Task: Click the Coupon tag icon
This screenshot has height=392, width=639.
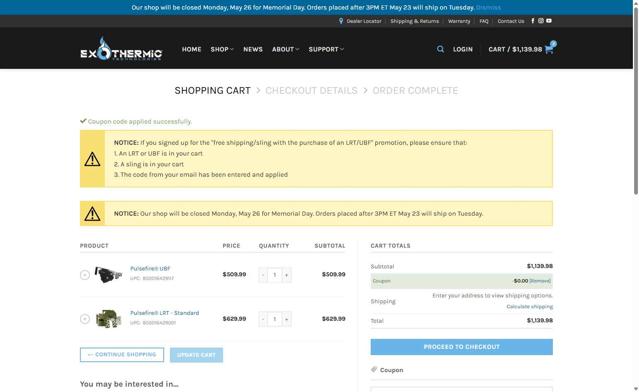Action: click(x=374, y=370)
